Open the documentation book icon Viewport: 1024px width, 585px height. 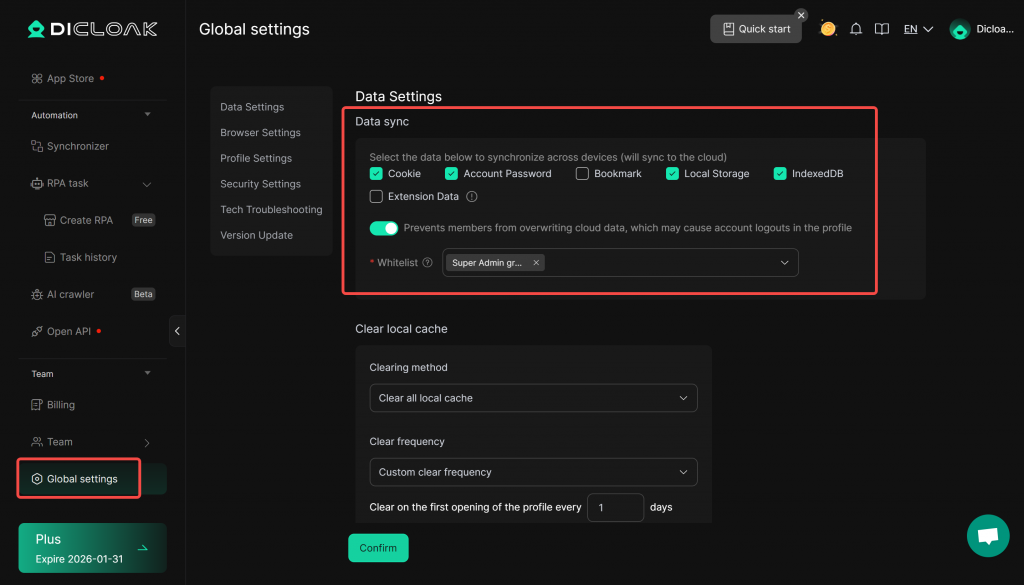pyautogui.click(x=881, y=29)
